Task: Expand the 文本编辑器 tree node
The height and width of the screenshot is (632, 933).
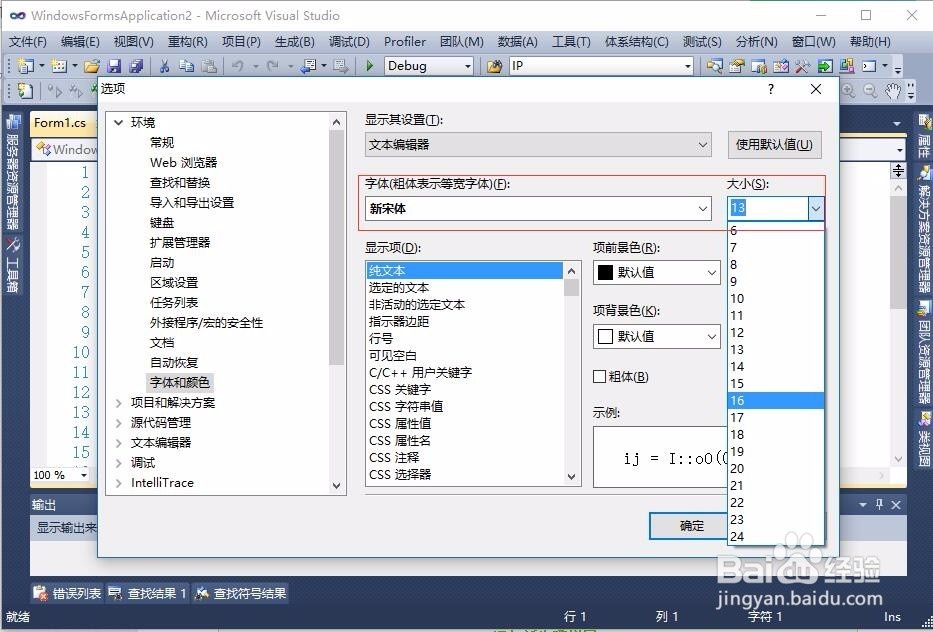Action: pos(119,443)
